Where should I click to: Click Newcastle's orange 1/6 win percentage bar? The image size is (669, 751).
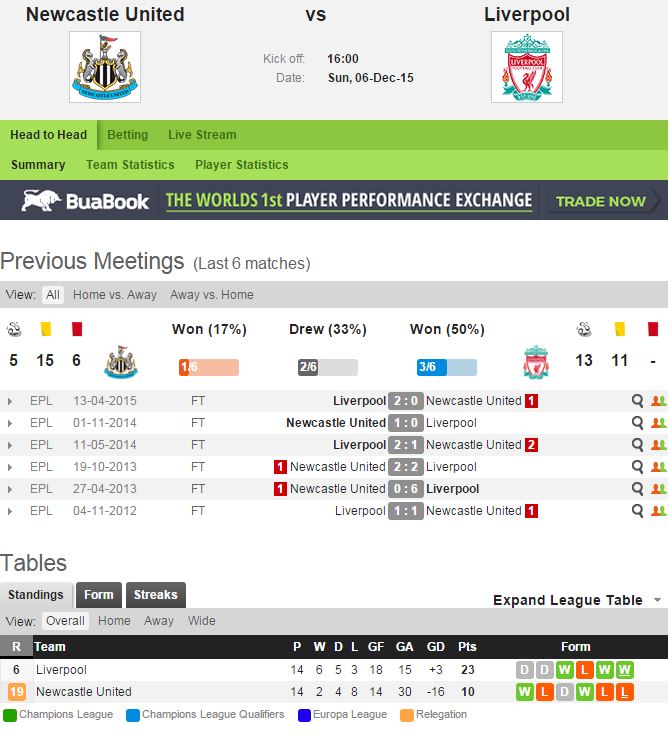(x=208, y=367)
